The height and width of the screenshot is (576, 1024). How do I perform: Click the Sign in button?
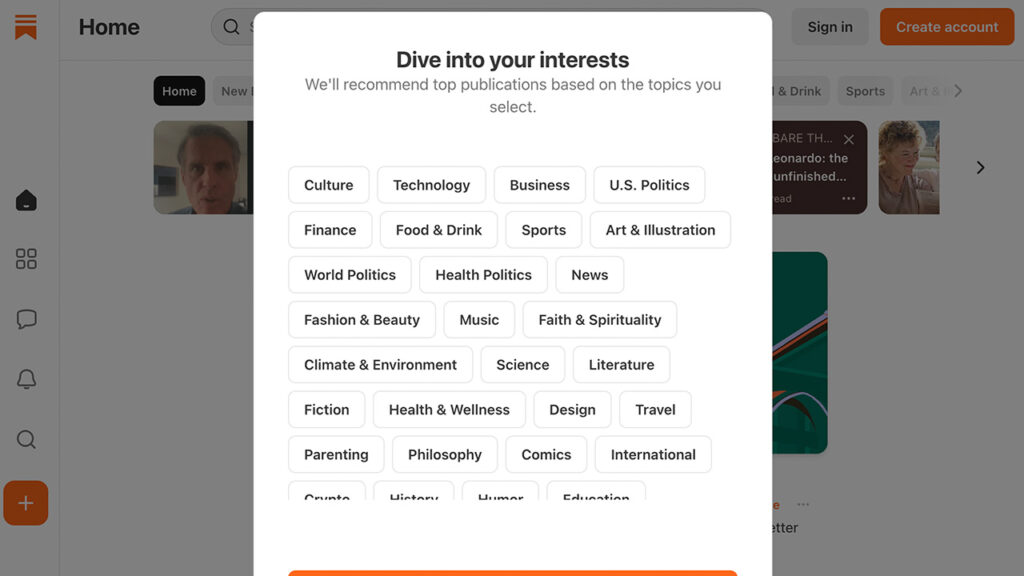[829, 27]
